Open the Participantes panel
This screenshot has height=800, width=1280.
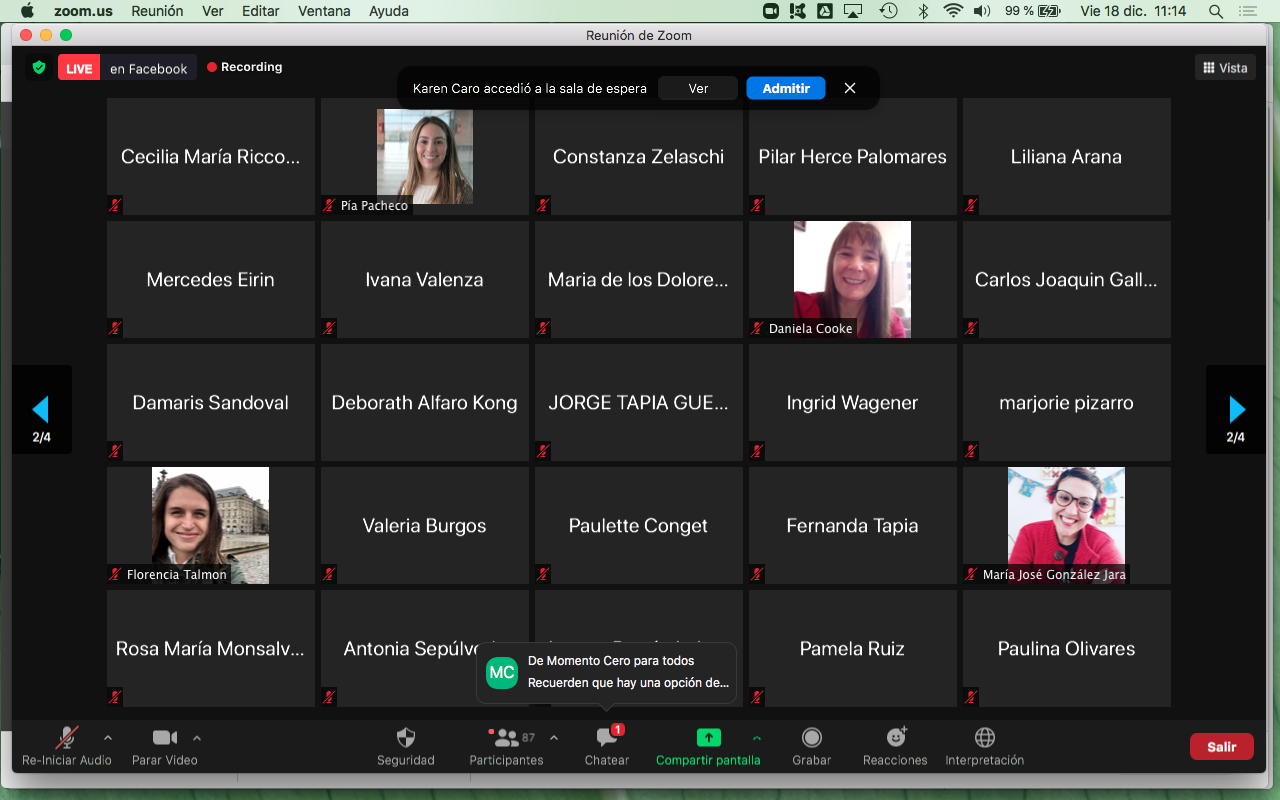coord(507,738)
